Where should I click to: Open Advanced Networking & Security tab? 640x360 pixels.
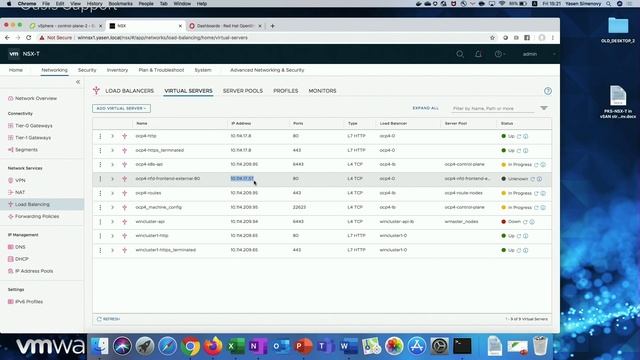(267, 70)
